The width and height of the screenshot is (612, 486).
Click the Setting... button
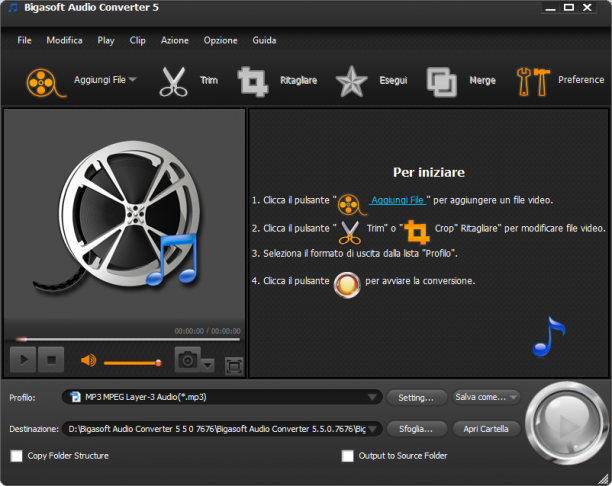pyautogui.click(x=416, y=398)
